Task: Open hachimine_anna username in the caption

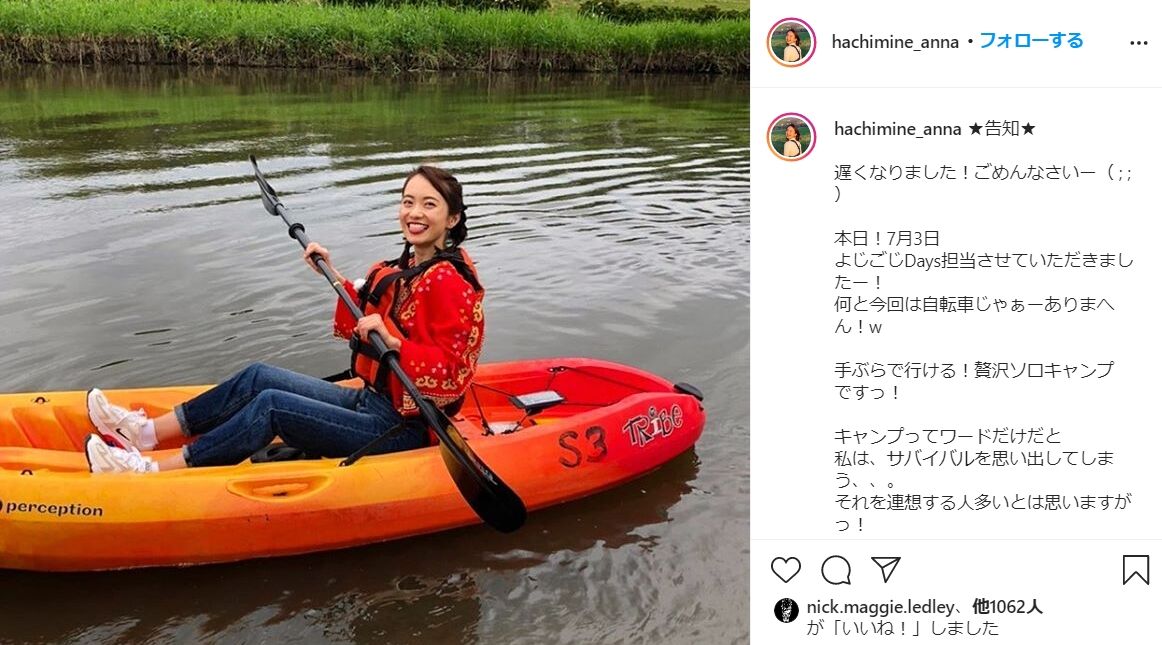Action: [897, 129]
